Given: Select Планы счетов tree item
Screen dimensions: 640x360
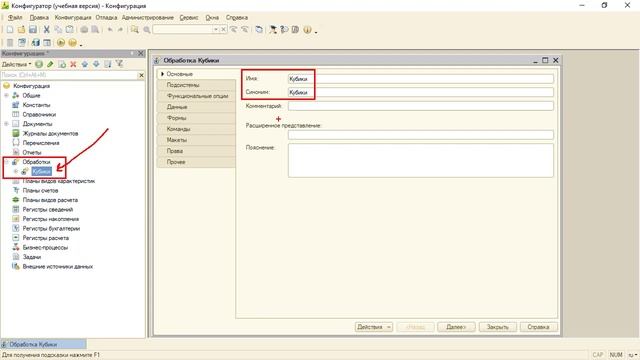Looking at the screenshot, I should tap(40, 190).
